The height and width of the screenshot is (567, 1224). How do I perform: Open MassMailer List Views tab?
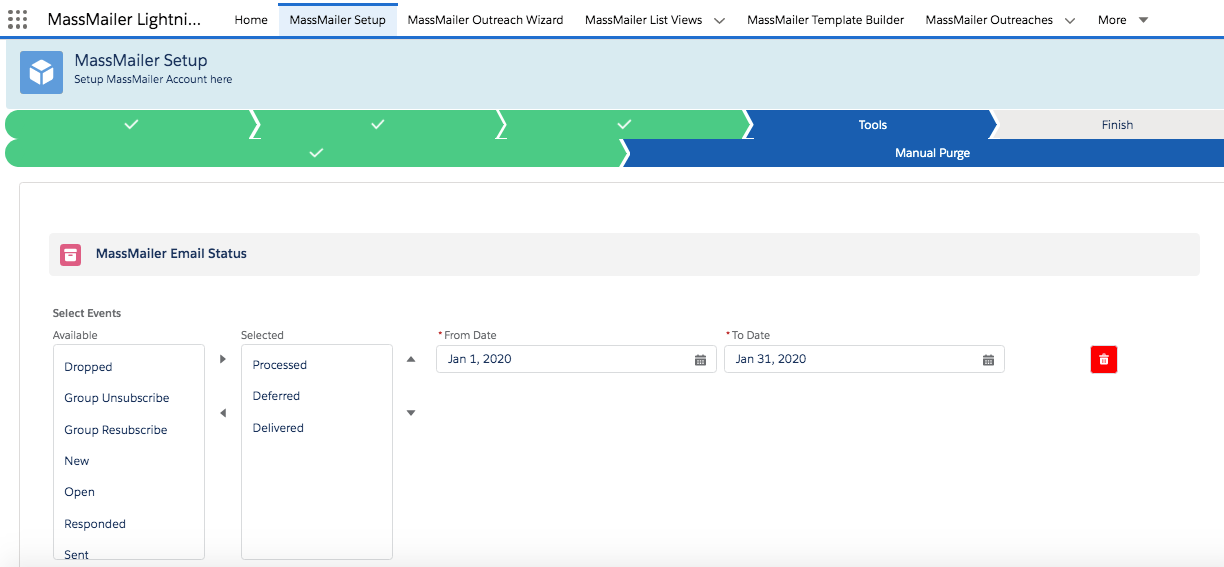[644, 20]
